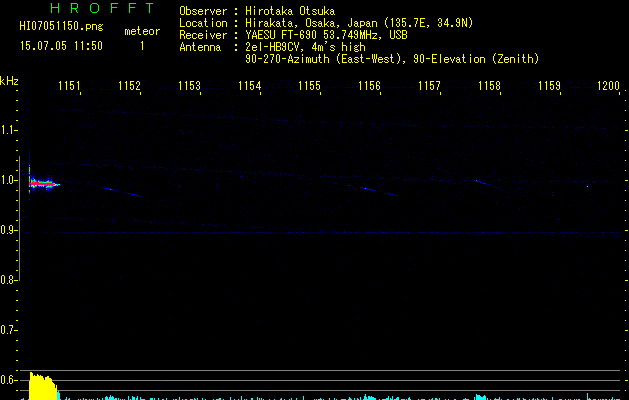Click the faint sloped echo trace near 1158
This screenshot has width=629, height=400.
point(487,184)
